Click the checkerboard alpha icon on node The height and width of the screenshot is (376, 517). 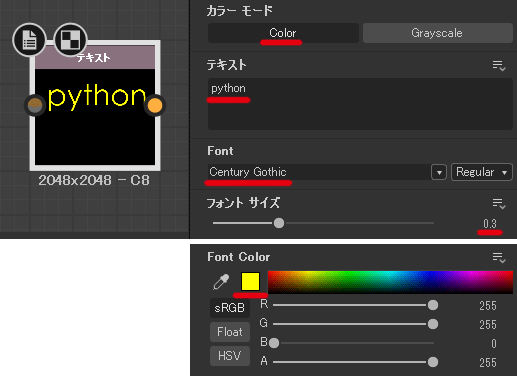[70, 40]
